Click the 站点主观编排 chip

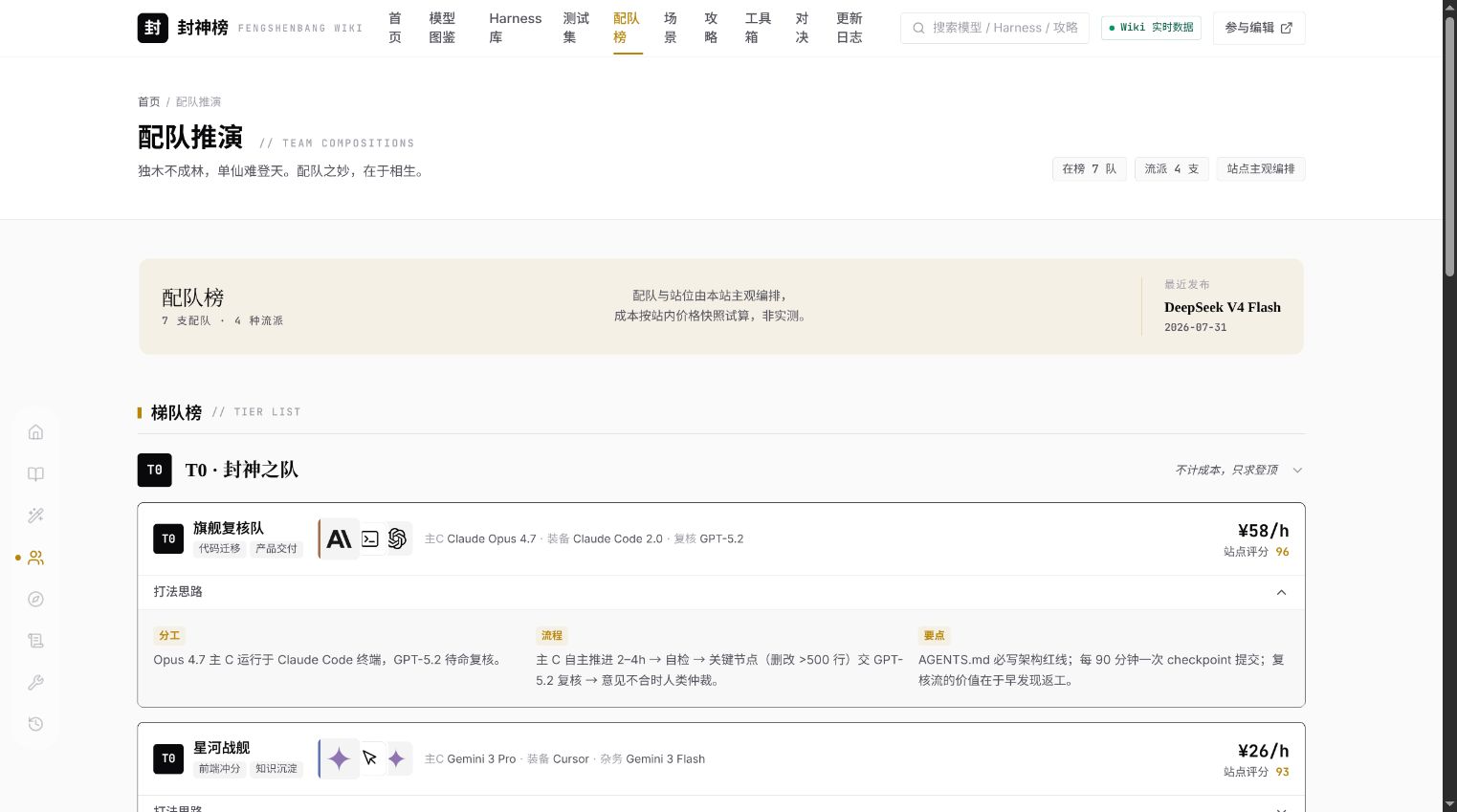click(1261, 169)
